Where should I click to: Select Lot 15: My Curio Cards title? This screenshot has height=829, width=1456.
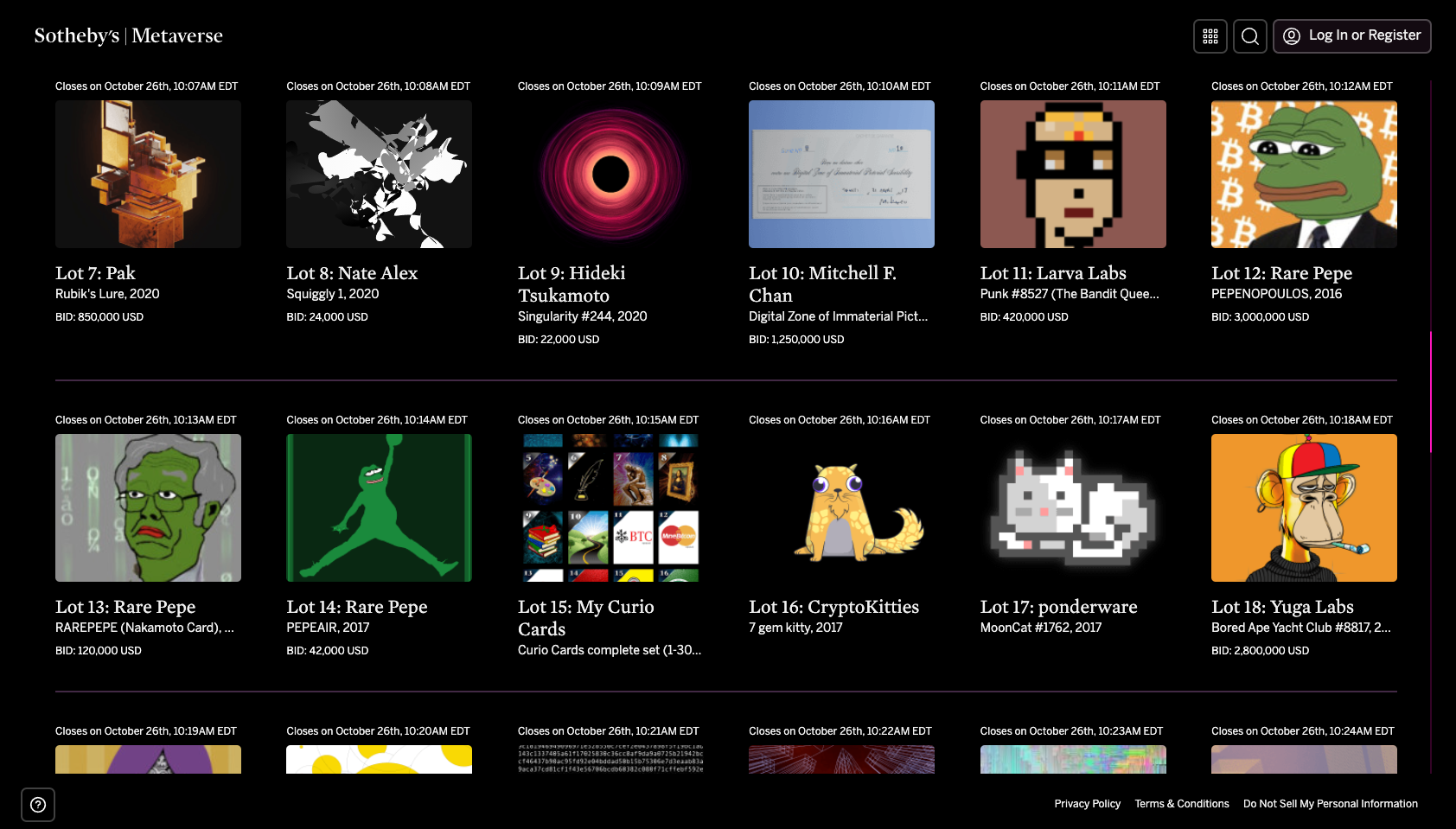click(586, 618)
